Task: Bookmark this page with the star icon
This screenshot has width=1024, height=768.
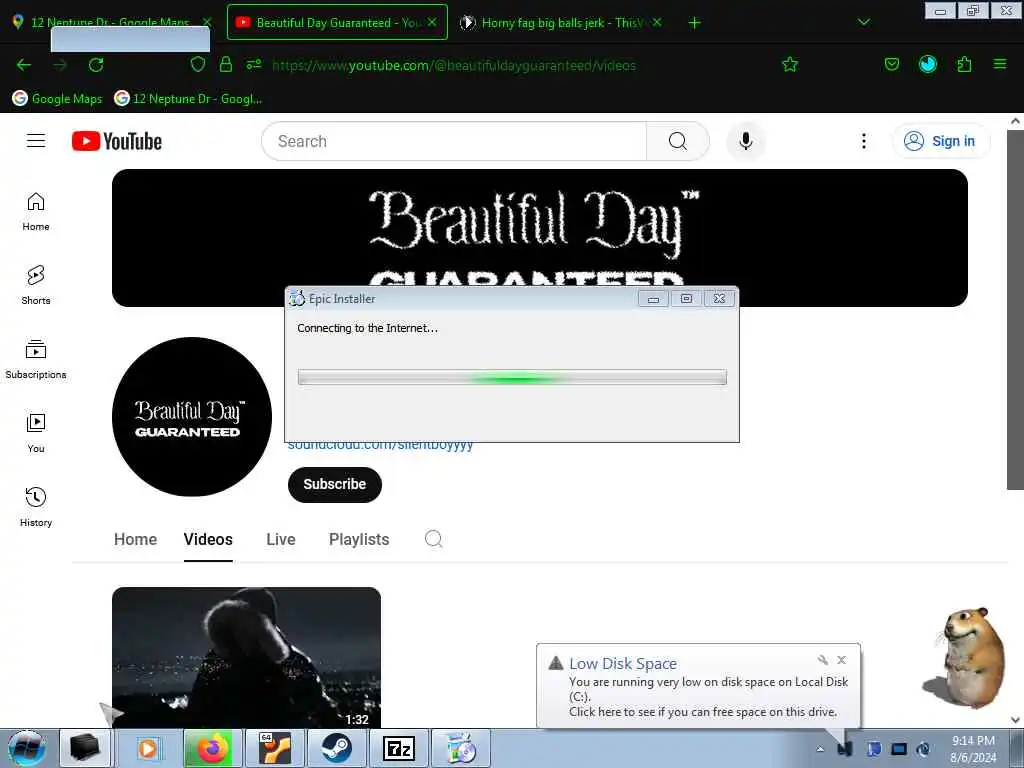Action: click(790, 64)
